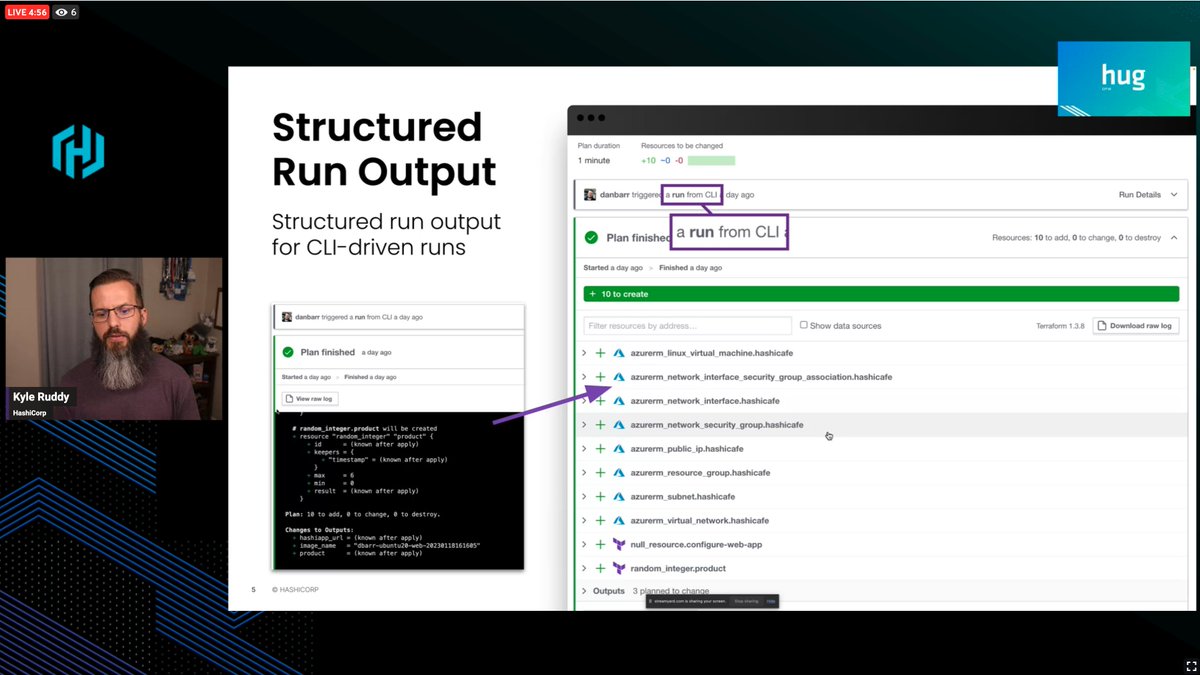Click the azurerm_resource_group.hashicafe resource name
The width and height of the screenshot is (1200, 675).
pyautogui.click(x=700, y=473)
